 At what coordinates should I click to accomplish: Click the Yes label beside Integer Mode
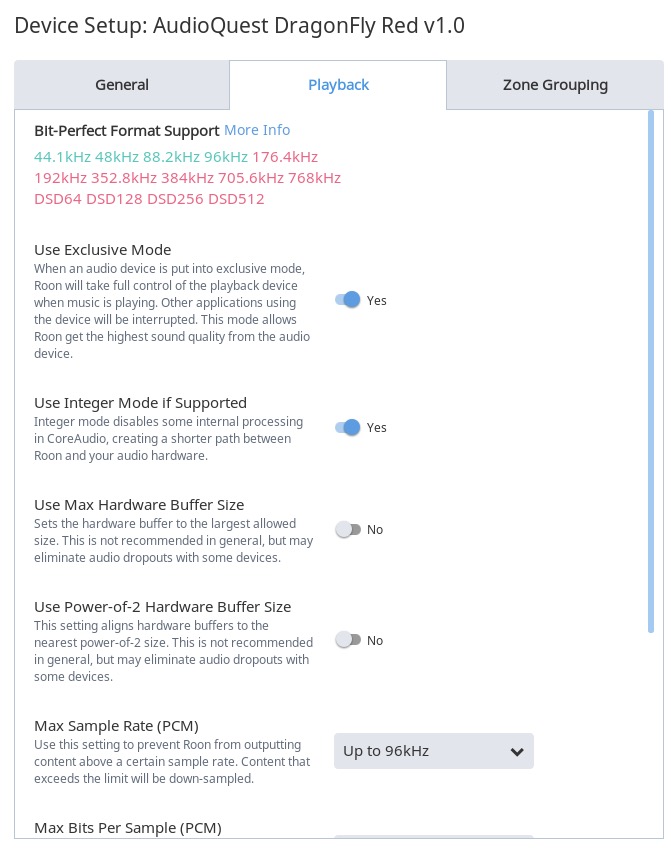376,428
